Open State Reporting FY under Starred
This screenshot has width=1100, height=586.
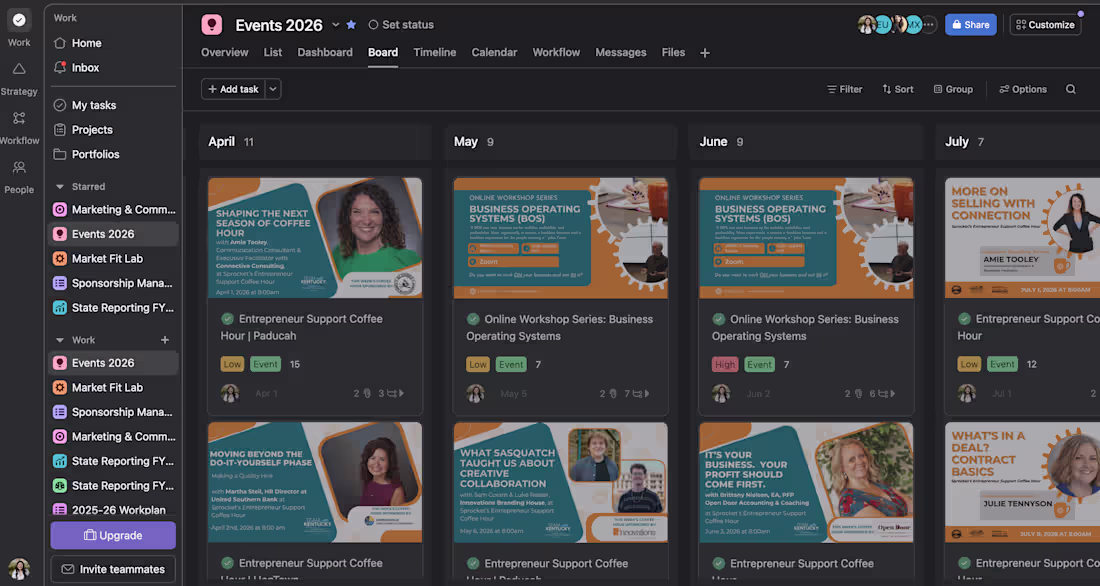click(114, 307)
